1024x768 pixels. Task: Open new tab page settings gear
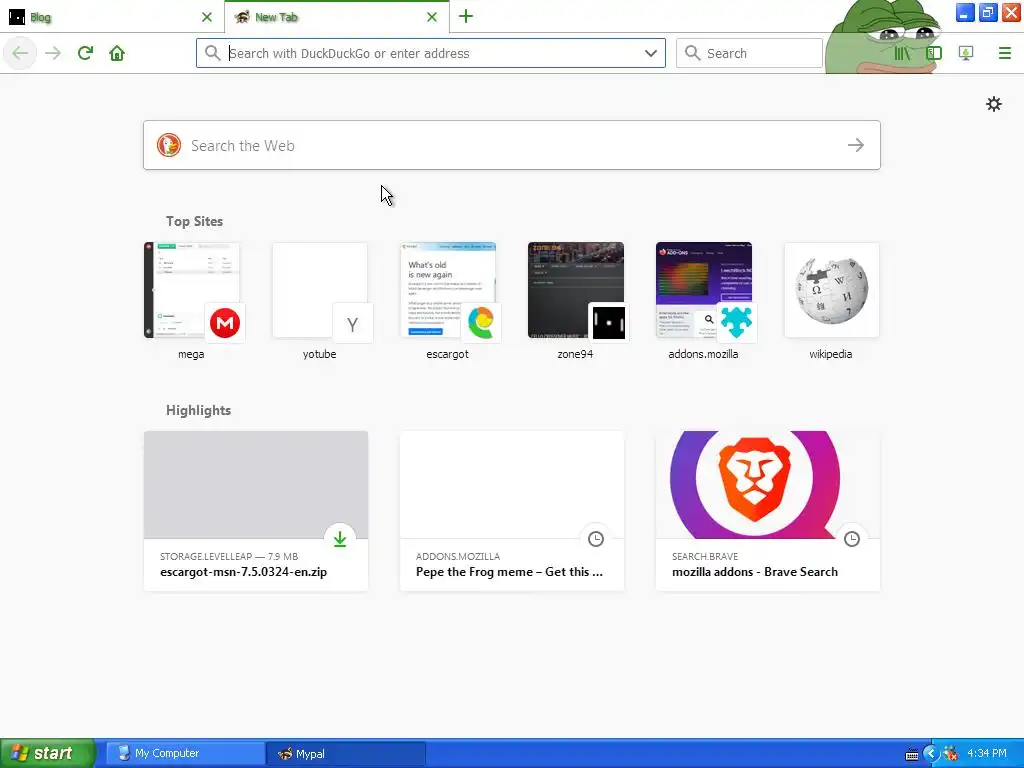coord(993,104)
